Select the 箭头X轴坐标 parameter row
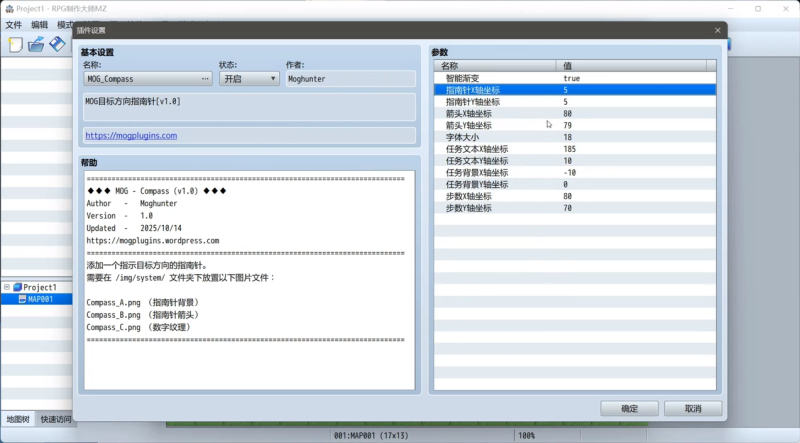The image size is (800, 443). point(575,114)
